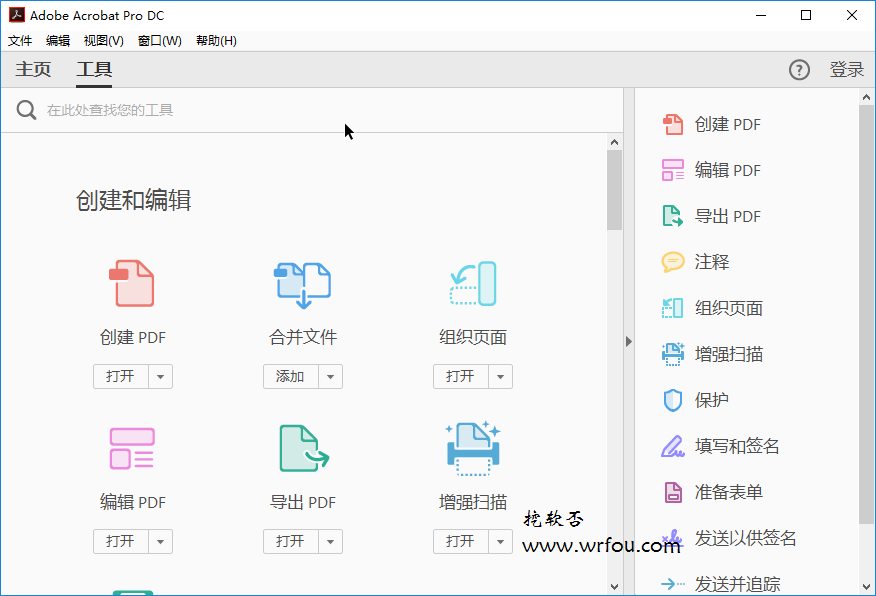Click the 编辑 PDF tool icon
Screen dimensions: 876x596
[132, 447]
